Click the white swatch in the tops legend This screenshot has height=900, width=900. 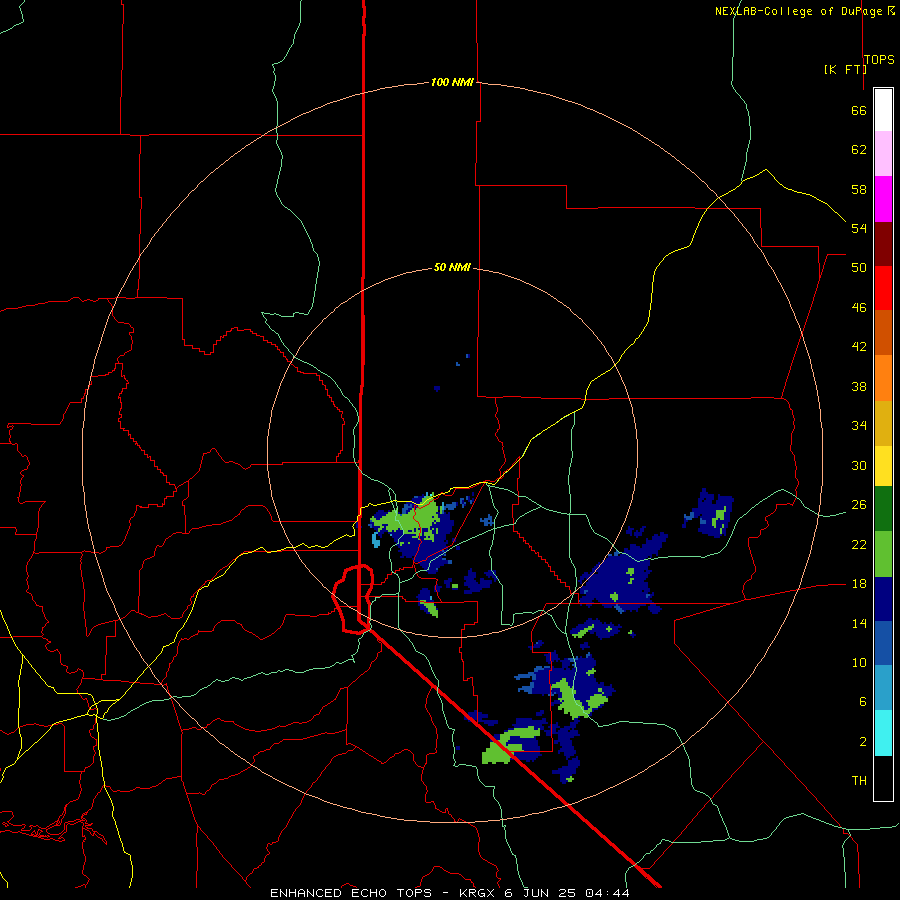(883, 110)
